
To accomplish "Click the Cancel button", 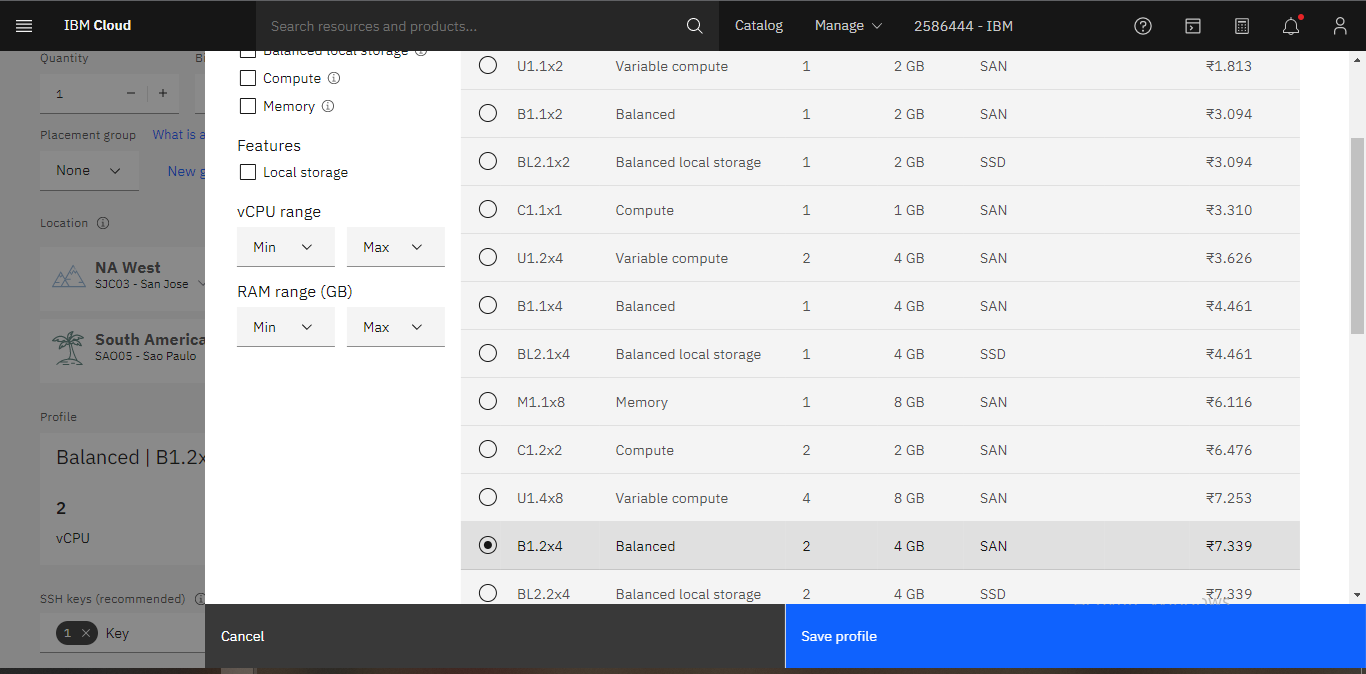I will click(x=243, y=636).
